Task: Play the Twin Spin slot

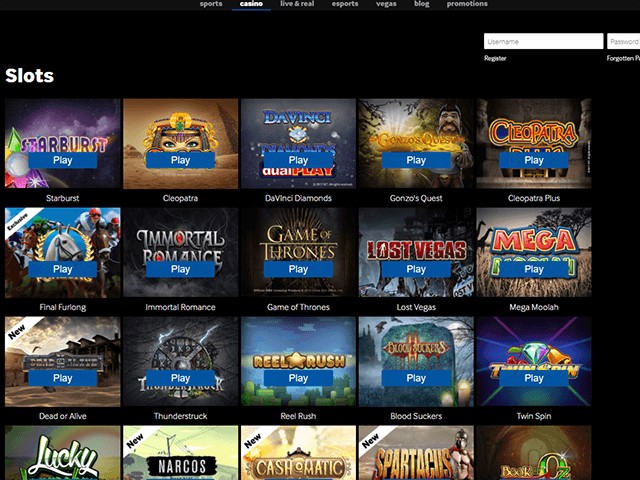Action: (x=534, y=378)
